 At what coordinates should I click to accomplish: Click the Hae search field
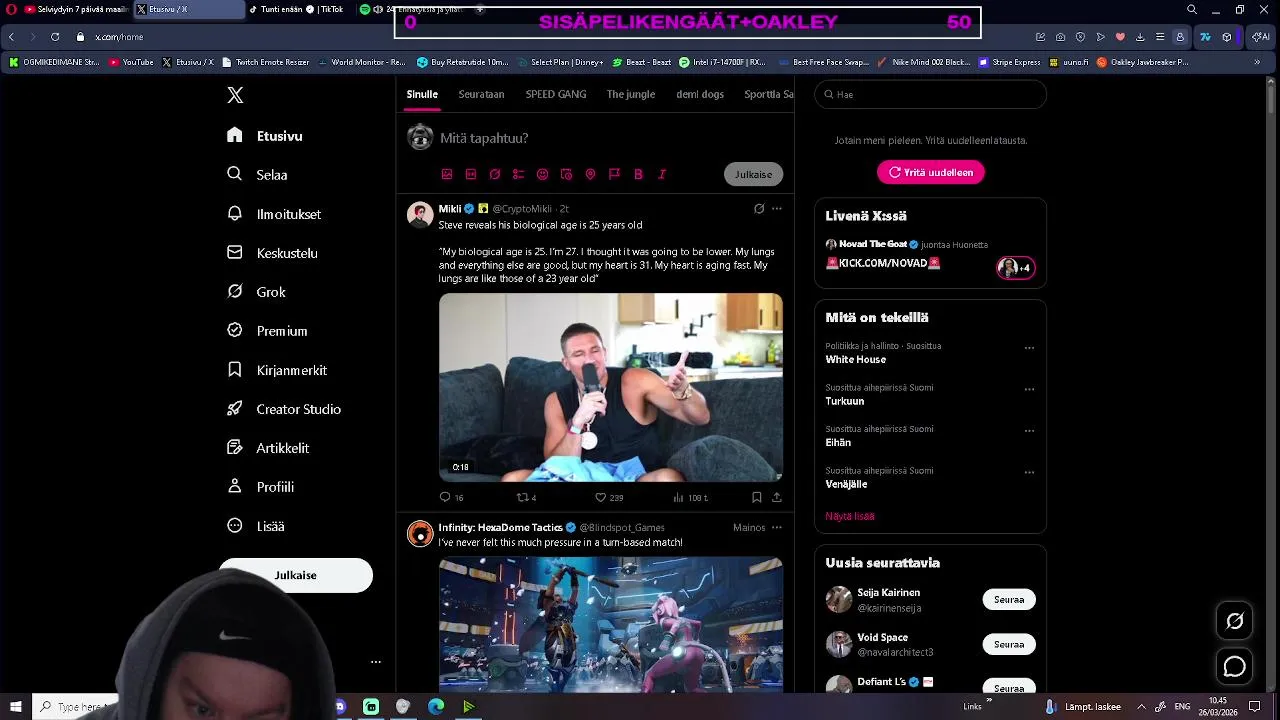[x=930, y=94]
